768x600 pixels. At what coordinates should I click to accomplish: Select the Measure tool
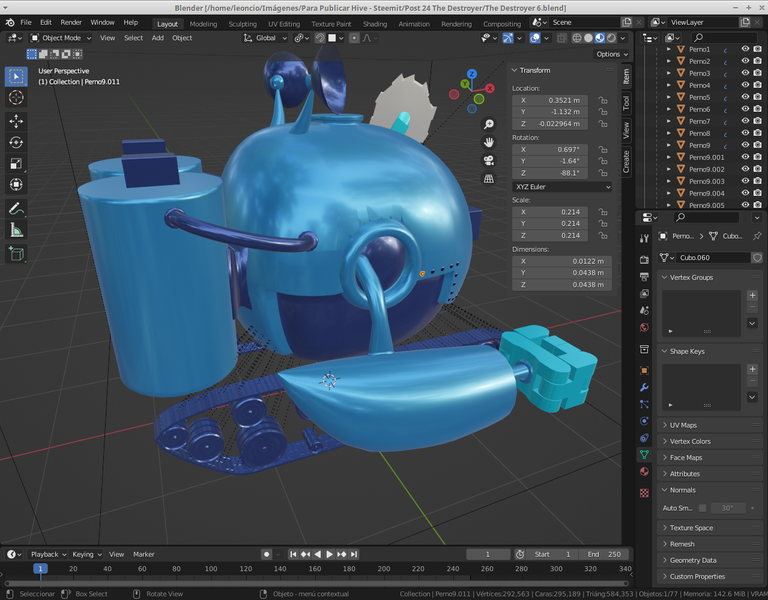(x=16, y=230)
